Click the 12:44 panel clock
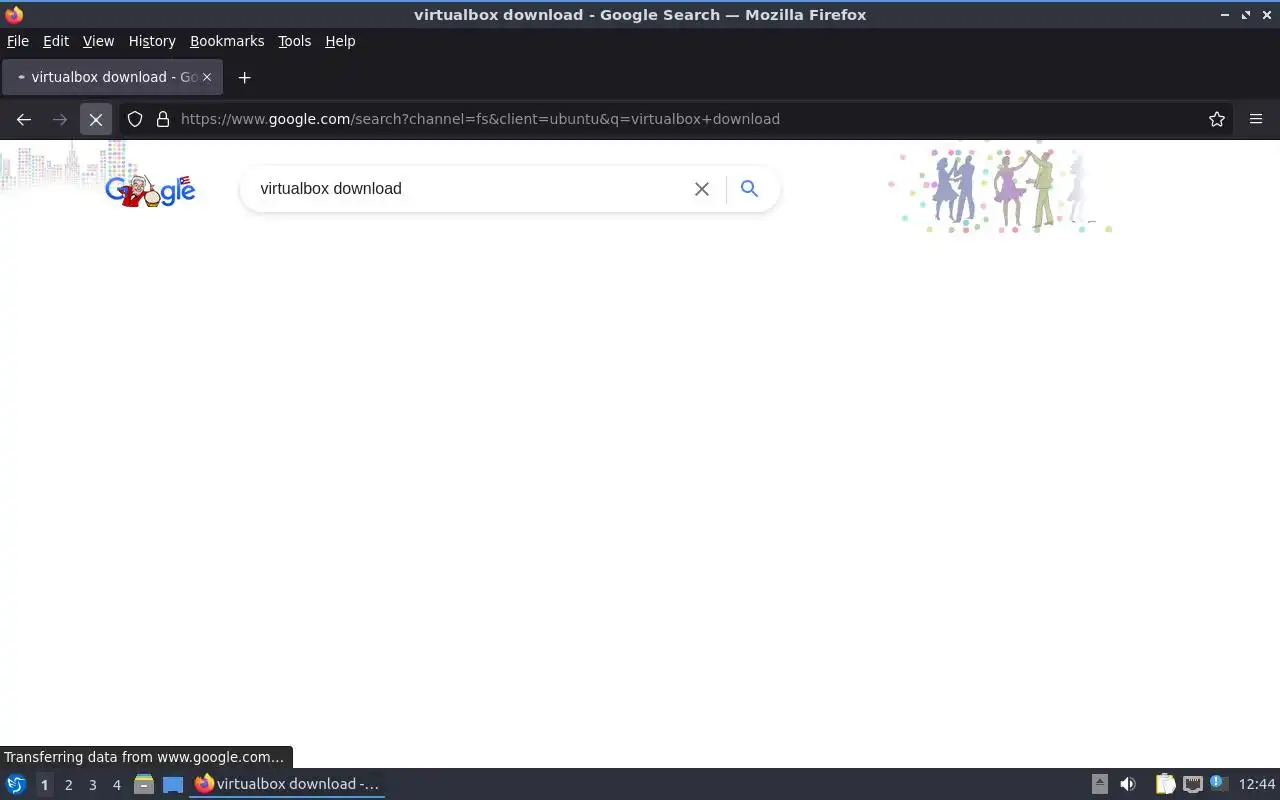1280x800 pixels. point(1257,784)
